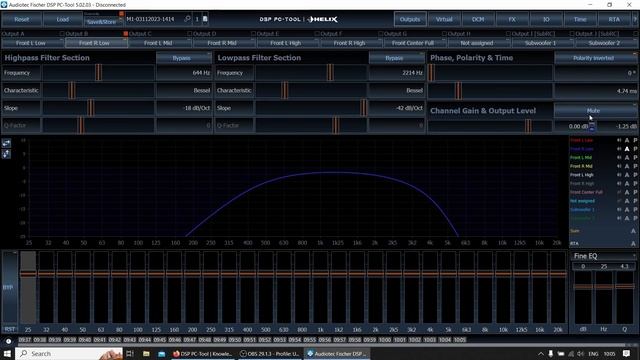Switch to the IO tab
This screenshot has height=360, width=640.
(x=546, y=19)
